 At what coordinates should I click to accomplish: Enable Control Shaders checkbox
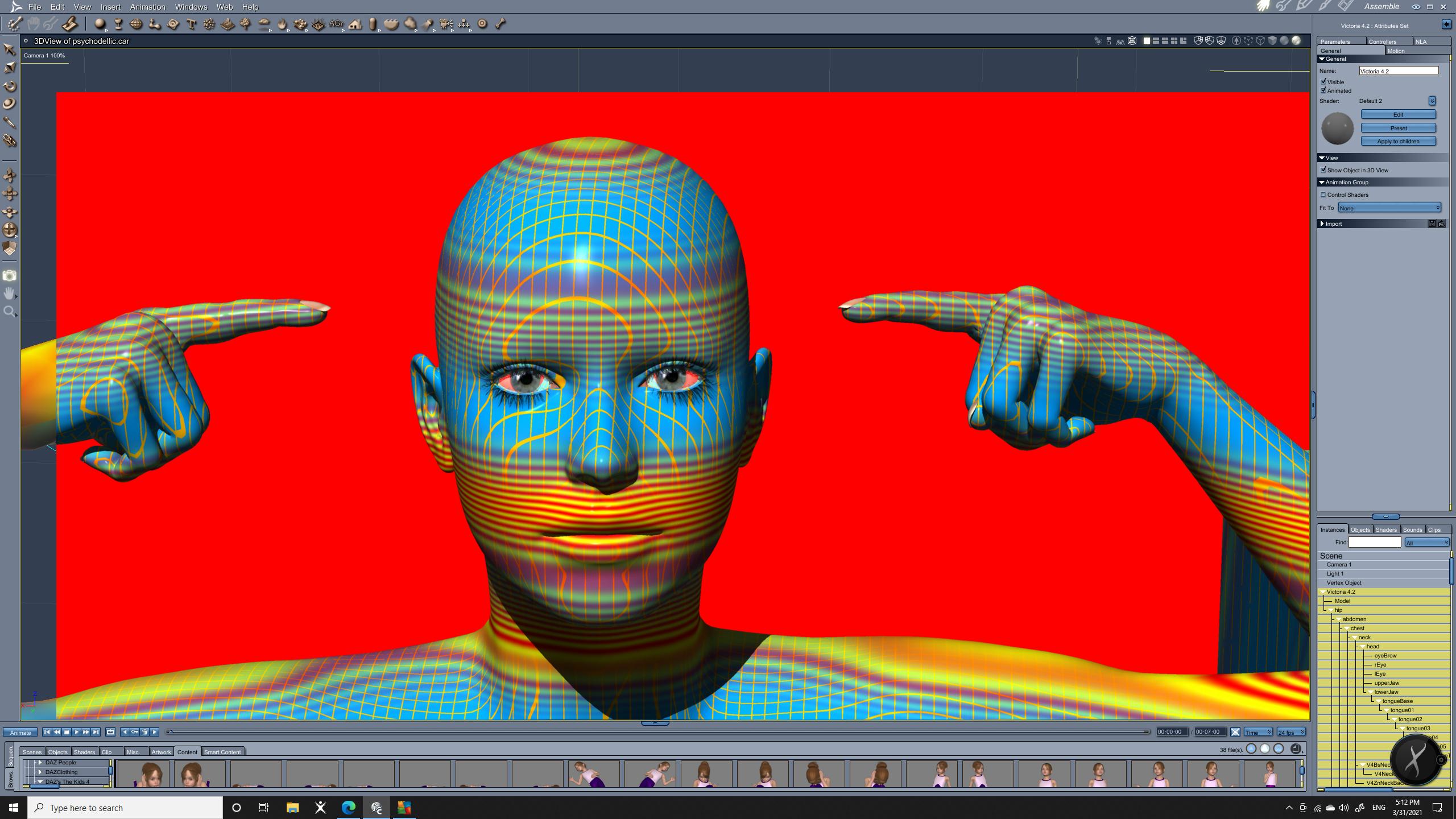(x=1323, y=195)
